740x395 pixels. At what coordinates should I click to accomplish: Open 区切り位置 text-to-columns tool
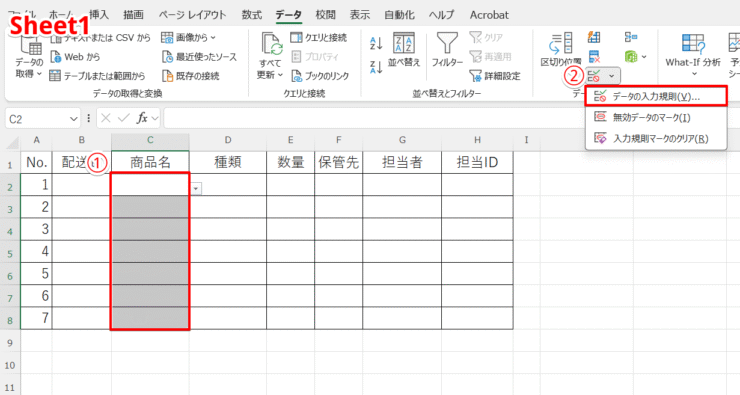pyautogui.click(x=561, y=49)
